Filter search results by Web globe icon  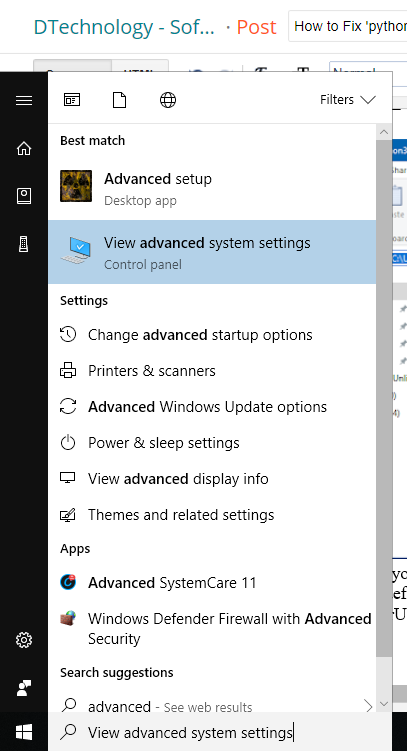tap(168, 100)
